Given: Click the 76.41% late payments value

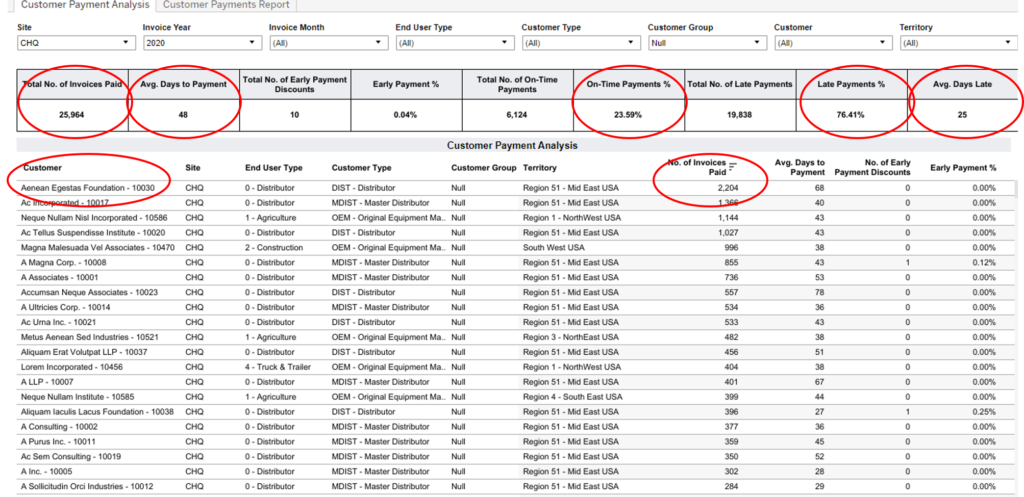Looking at the screenshot, I should point(850,114).
